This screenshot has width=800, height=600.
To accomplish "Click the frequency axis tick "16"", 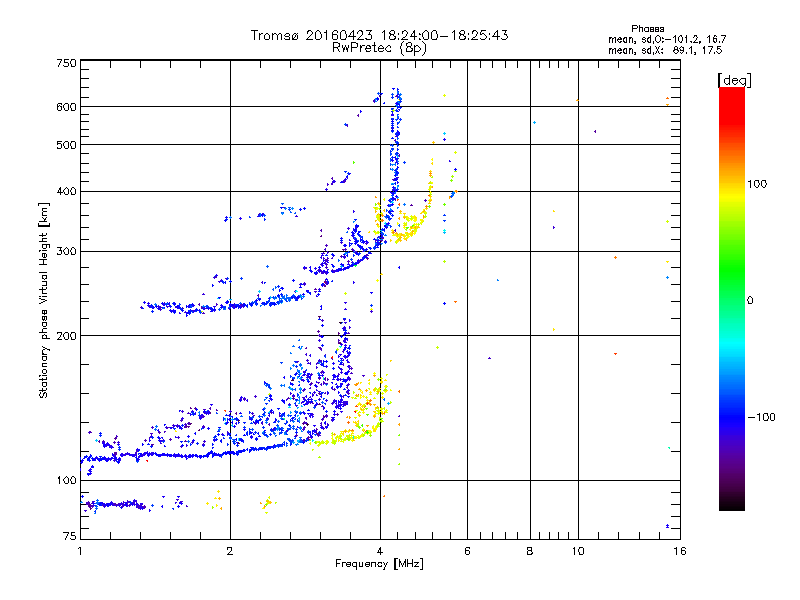I will [680, 551].
